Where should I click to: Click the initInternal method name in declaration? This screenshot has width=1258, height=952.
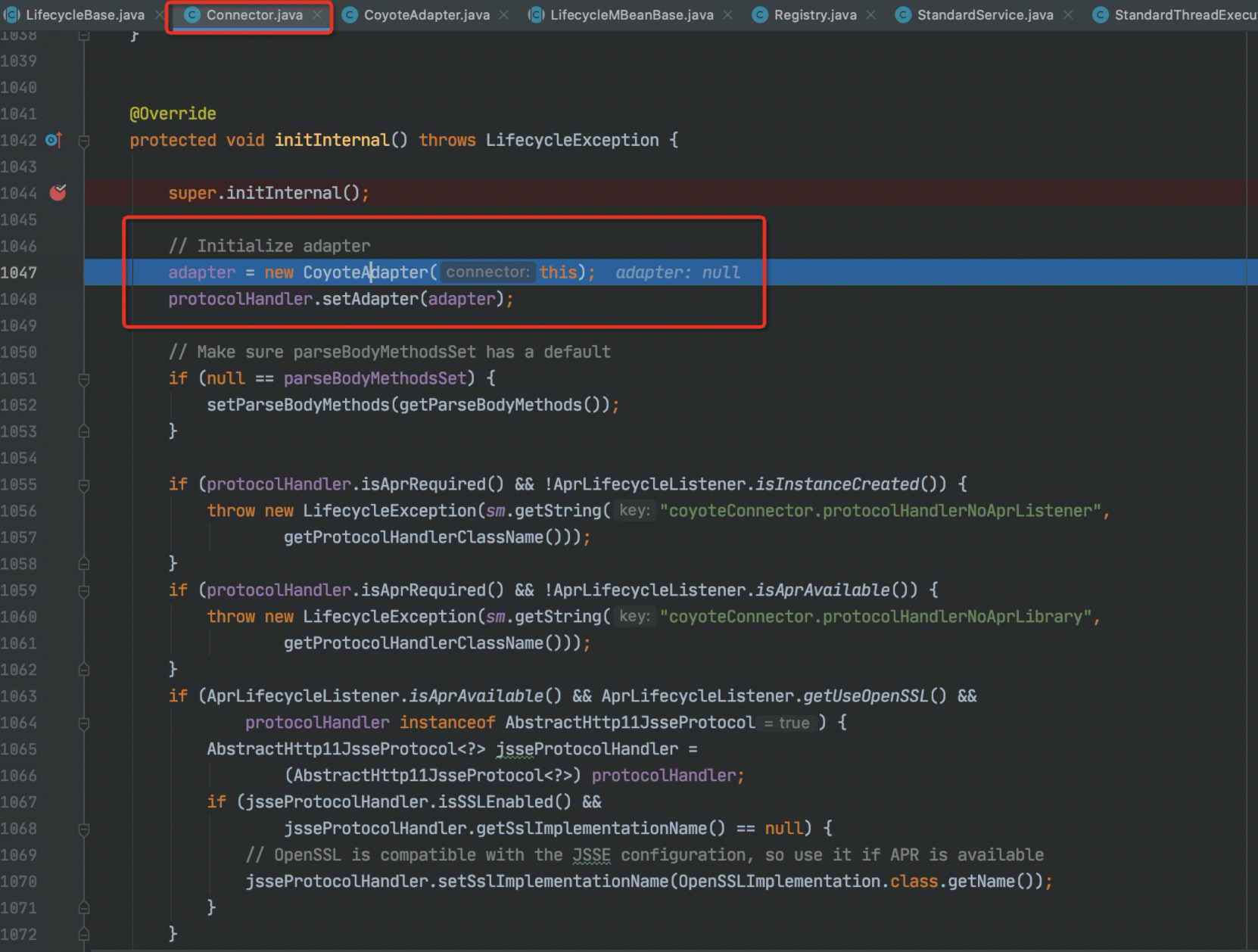pyautogui.click(x=332, y=140)
